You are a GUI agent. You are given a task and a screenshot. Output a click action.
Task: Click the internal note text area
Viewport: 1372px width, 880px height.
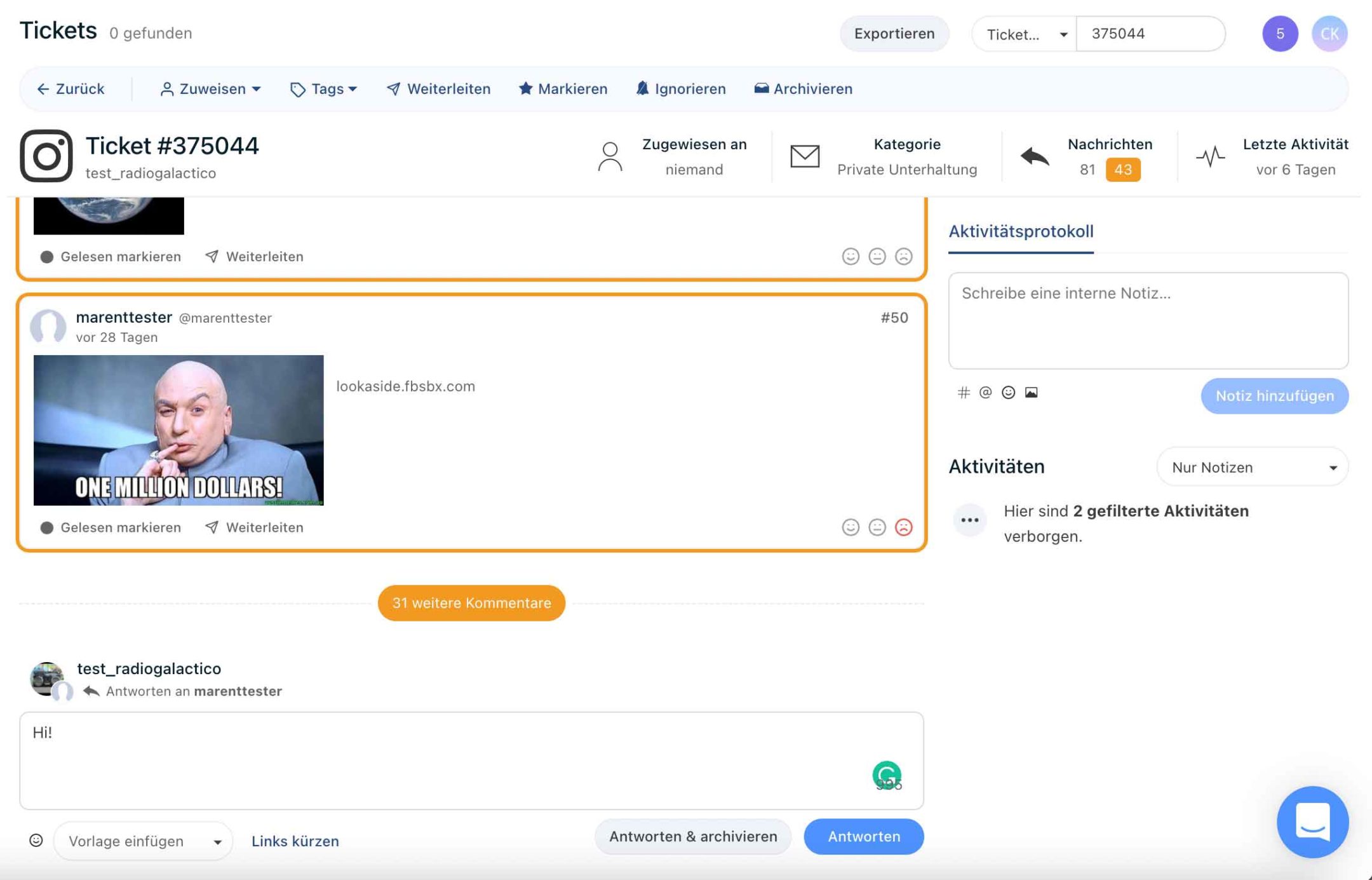click(x=1148, y=321)
